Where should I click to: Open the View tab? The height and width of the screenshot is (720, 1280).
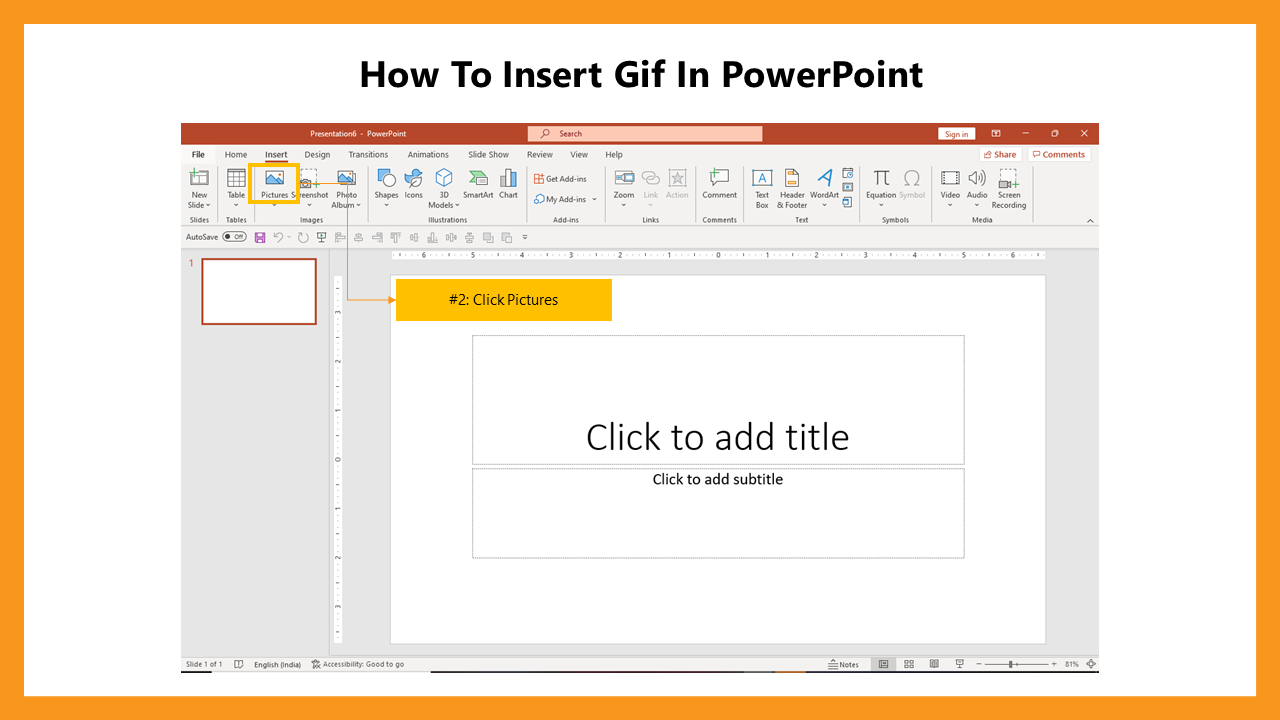[579, 155]
